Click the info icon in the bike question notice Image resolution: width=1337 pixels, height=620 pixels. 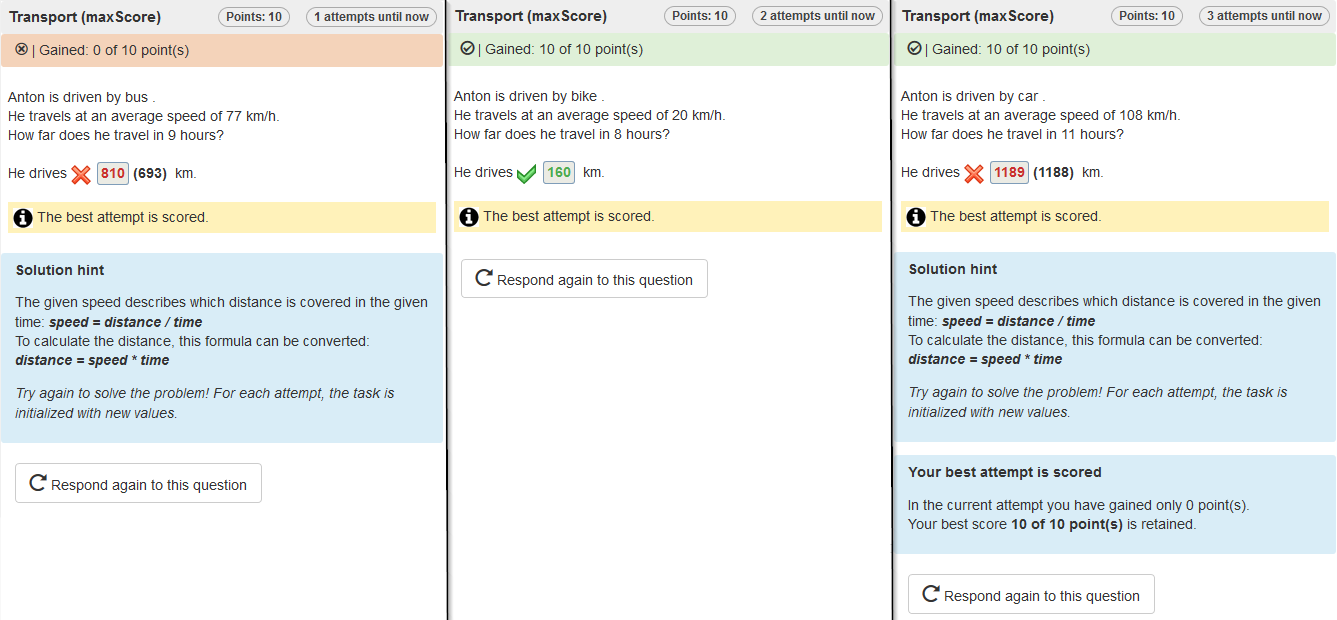click(x=469, y=217)
